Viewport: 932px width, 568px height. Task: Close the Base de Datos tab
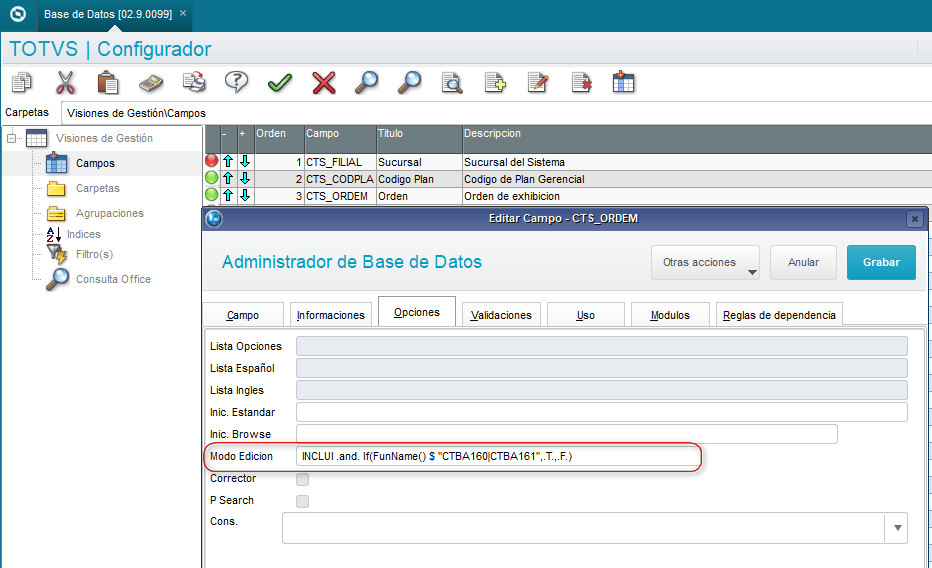(x=183, y=13)
